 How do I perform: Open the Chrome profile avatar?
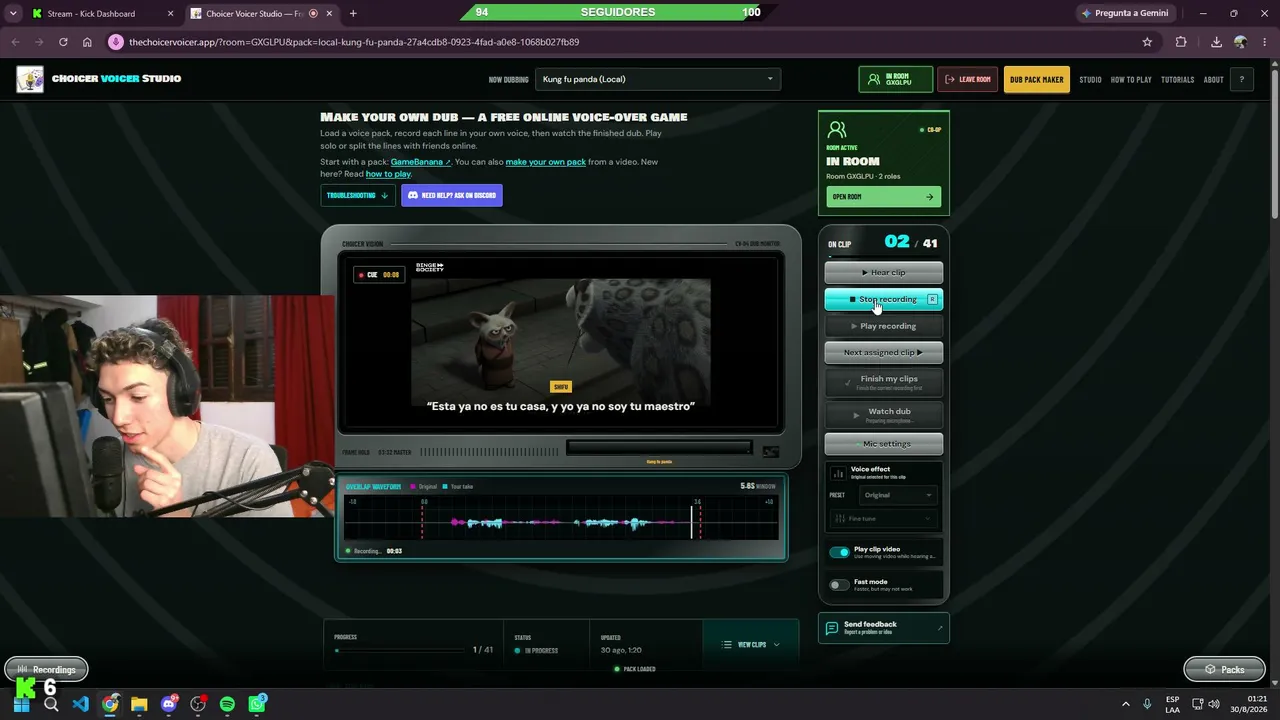coord(1241,42)
